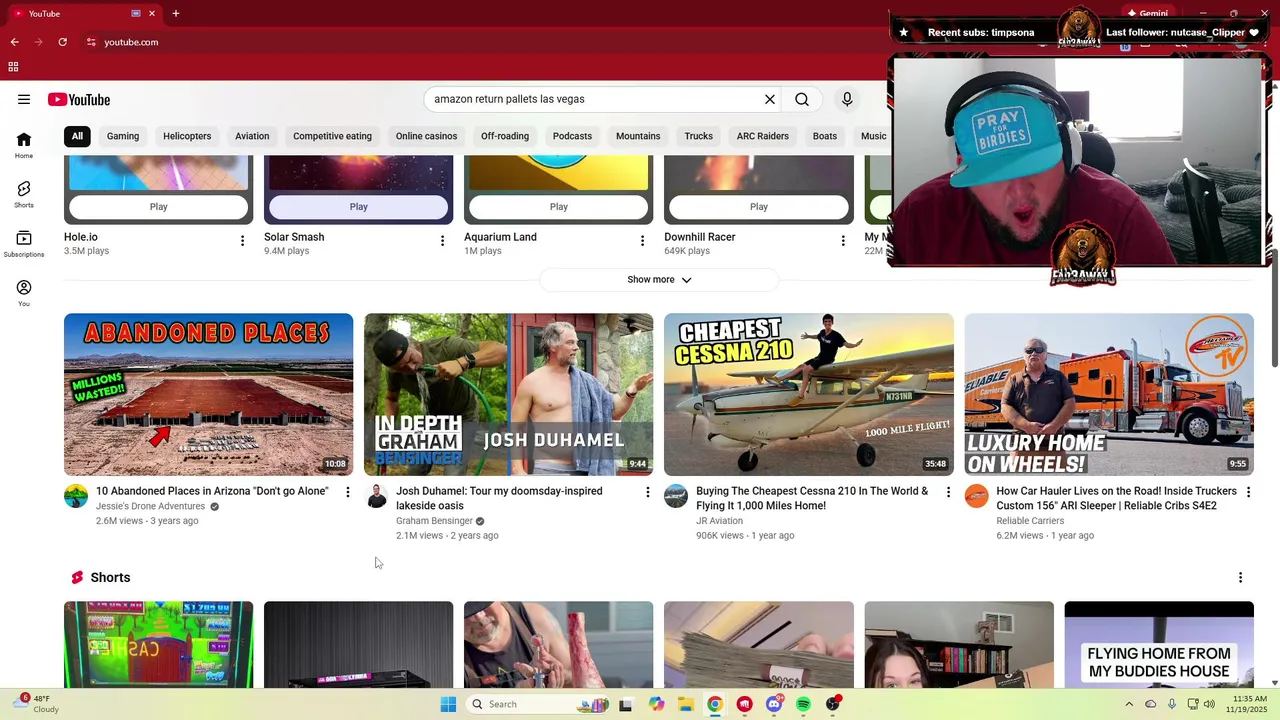
Task: Open menu for 10 Abandoned Places video
Action: 348,492
